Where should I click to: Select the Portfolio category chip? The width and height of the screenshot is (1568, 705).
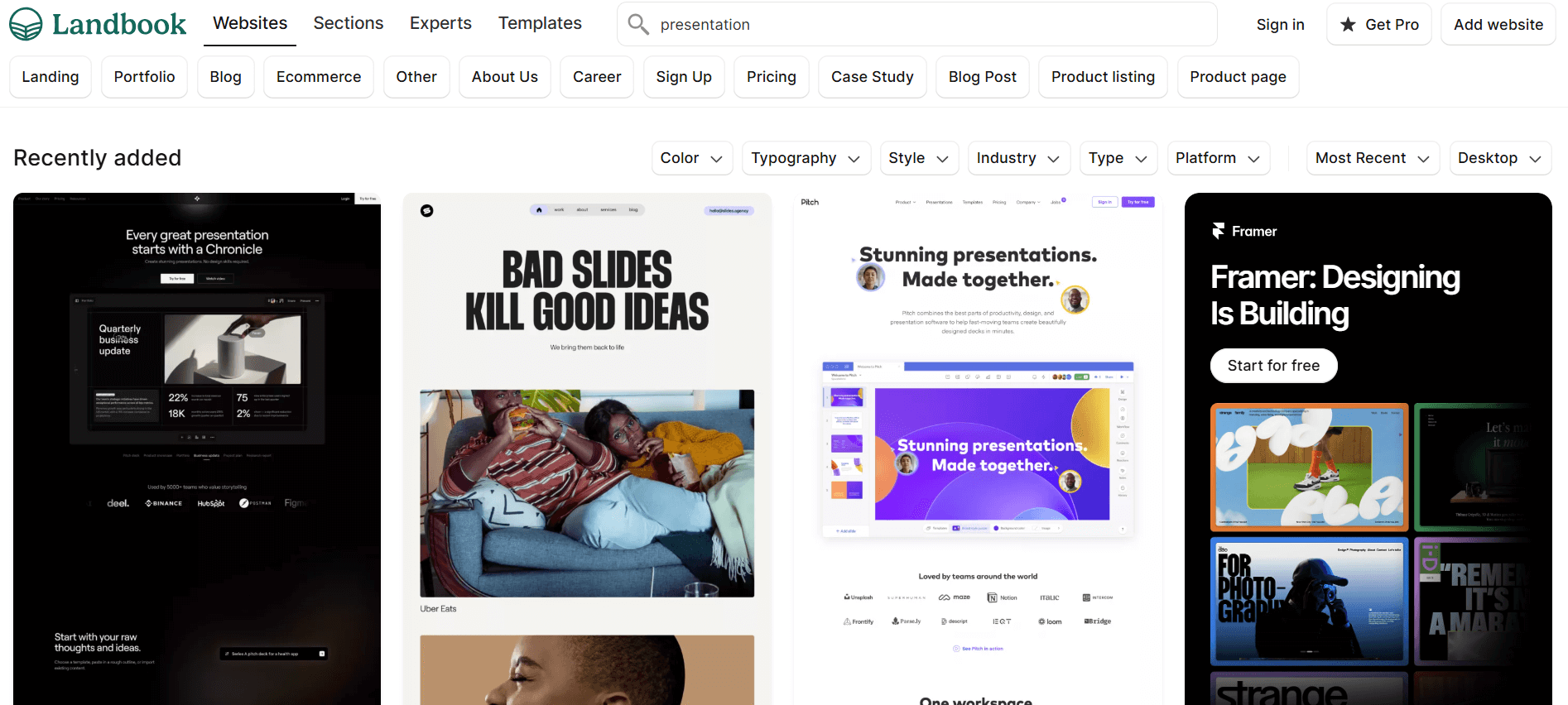[x=145, y=77]
